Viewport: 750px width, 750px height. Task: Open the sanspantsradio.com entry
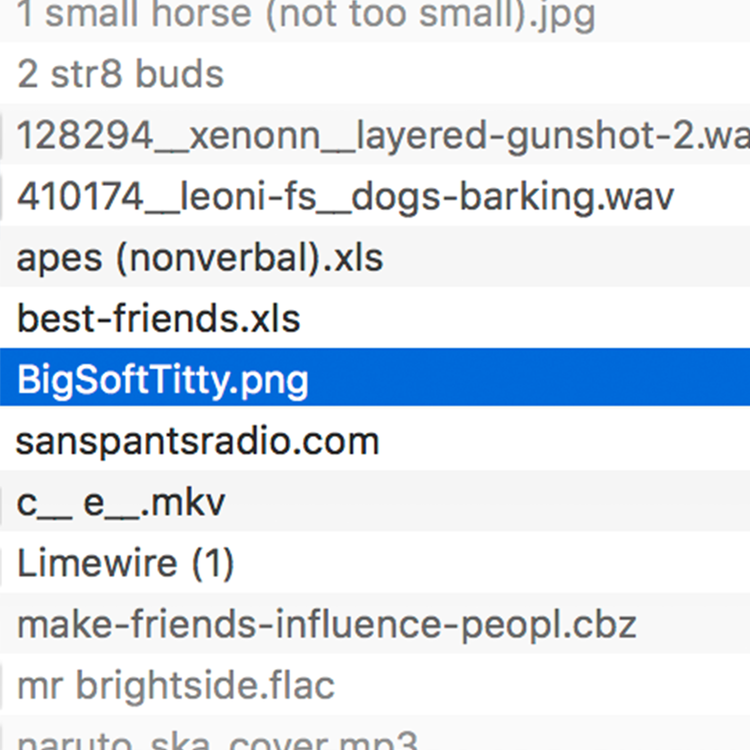pos(198,441)
